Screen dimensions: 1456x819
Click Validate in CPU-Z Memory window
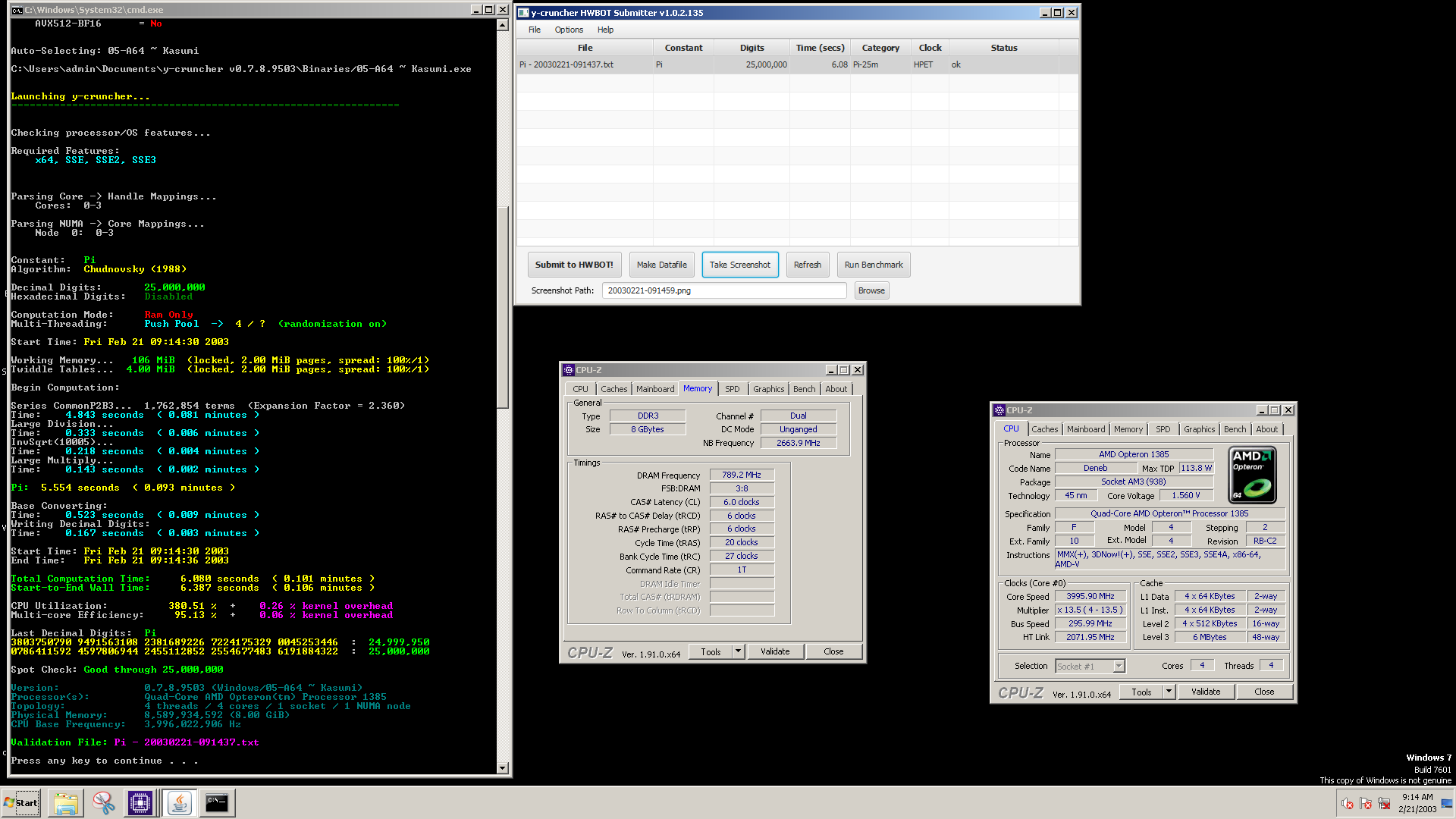click(775, 651)
